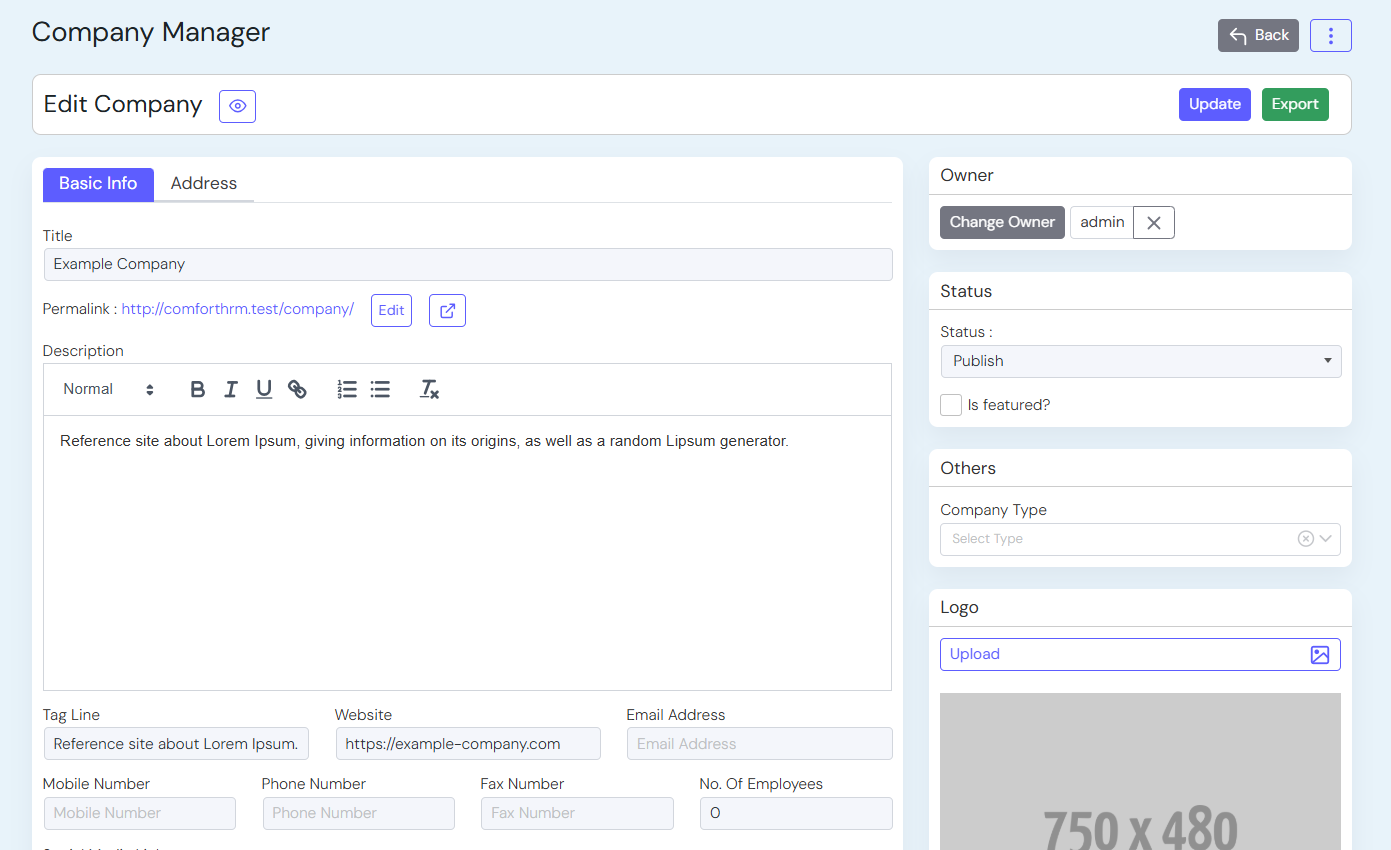Open permalink in new window icon
1391x850 pixels.
[447, 310]
